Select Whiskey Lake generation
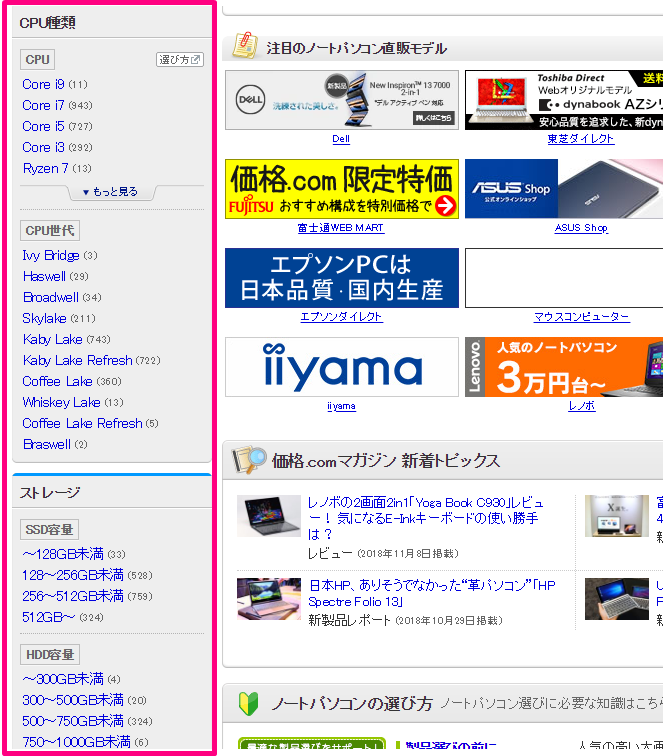This screenshot has height=756, width=663. coord(61,402)
